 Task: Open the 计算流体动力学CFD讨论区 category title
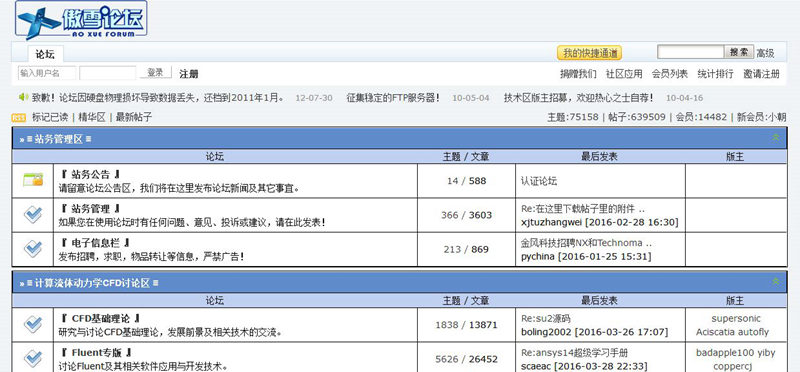[92, 283]
